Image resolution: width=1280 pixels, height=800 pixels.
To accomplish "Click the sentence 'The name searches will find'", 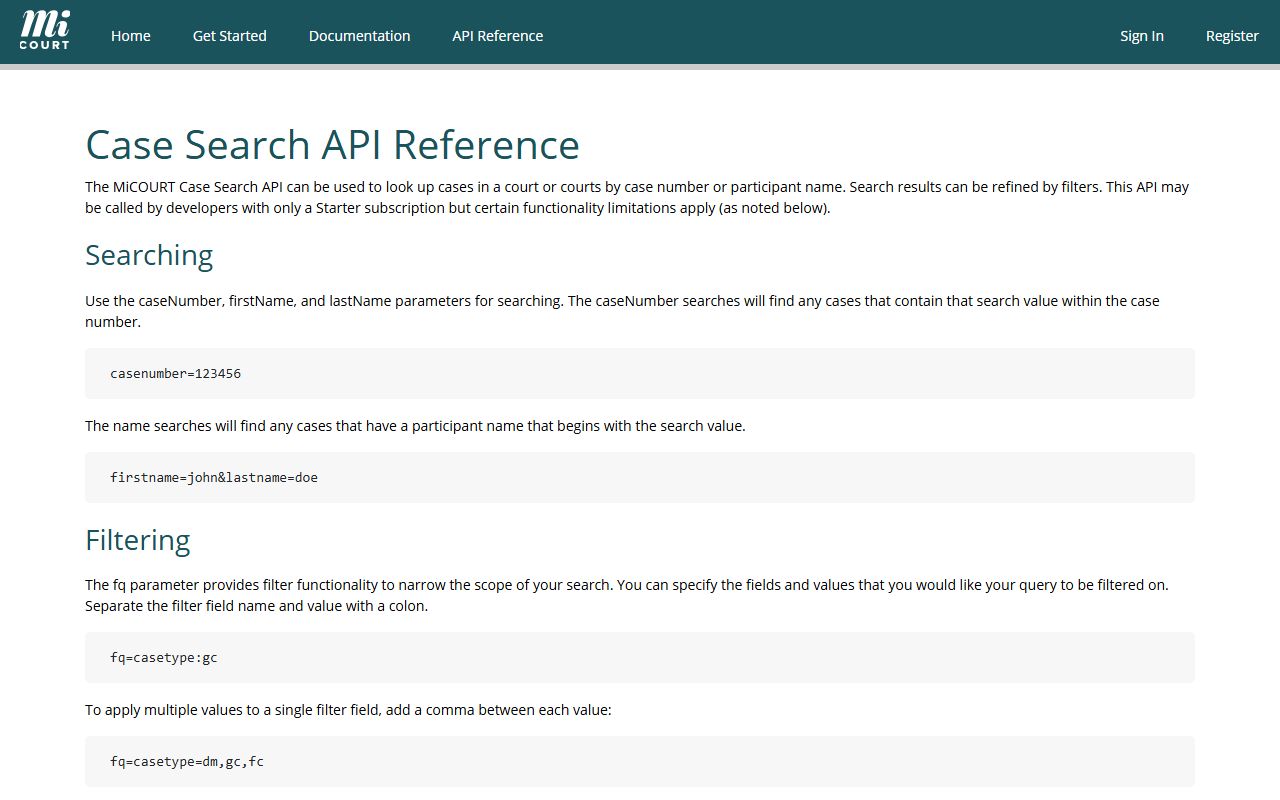I will click(415, 426).
